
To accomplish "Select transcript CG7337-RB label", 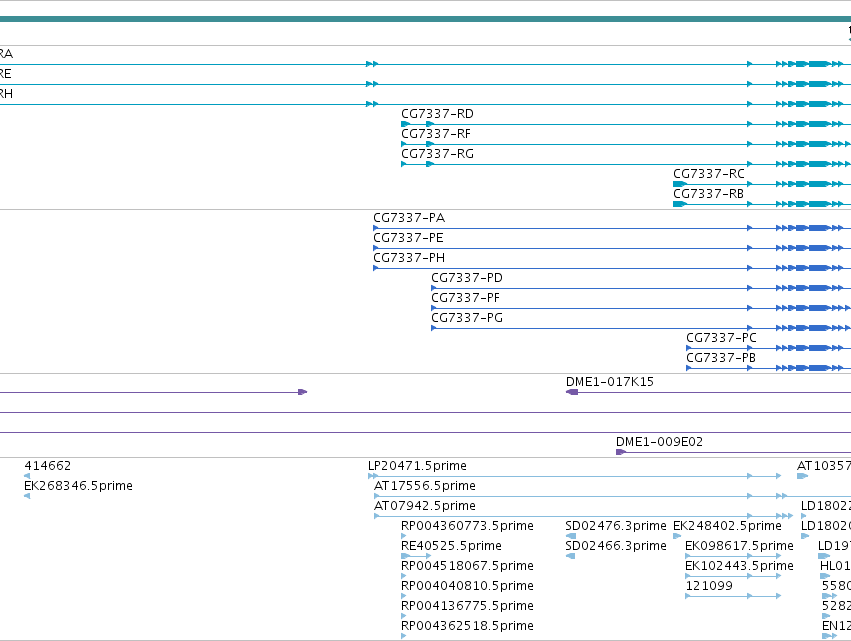I will (708, 194).
